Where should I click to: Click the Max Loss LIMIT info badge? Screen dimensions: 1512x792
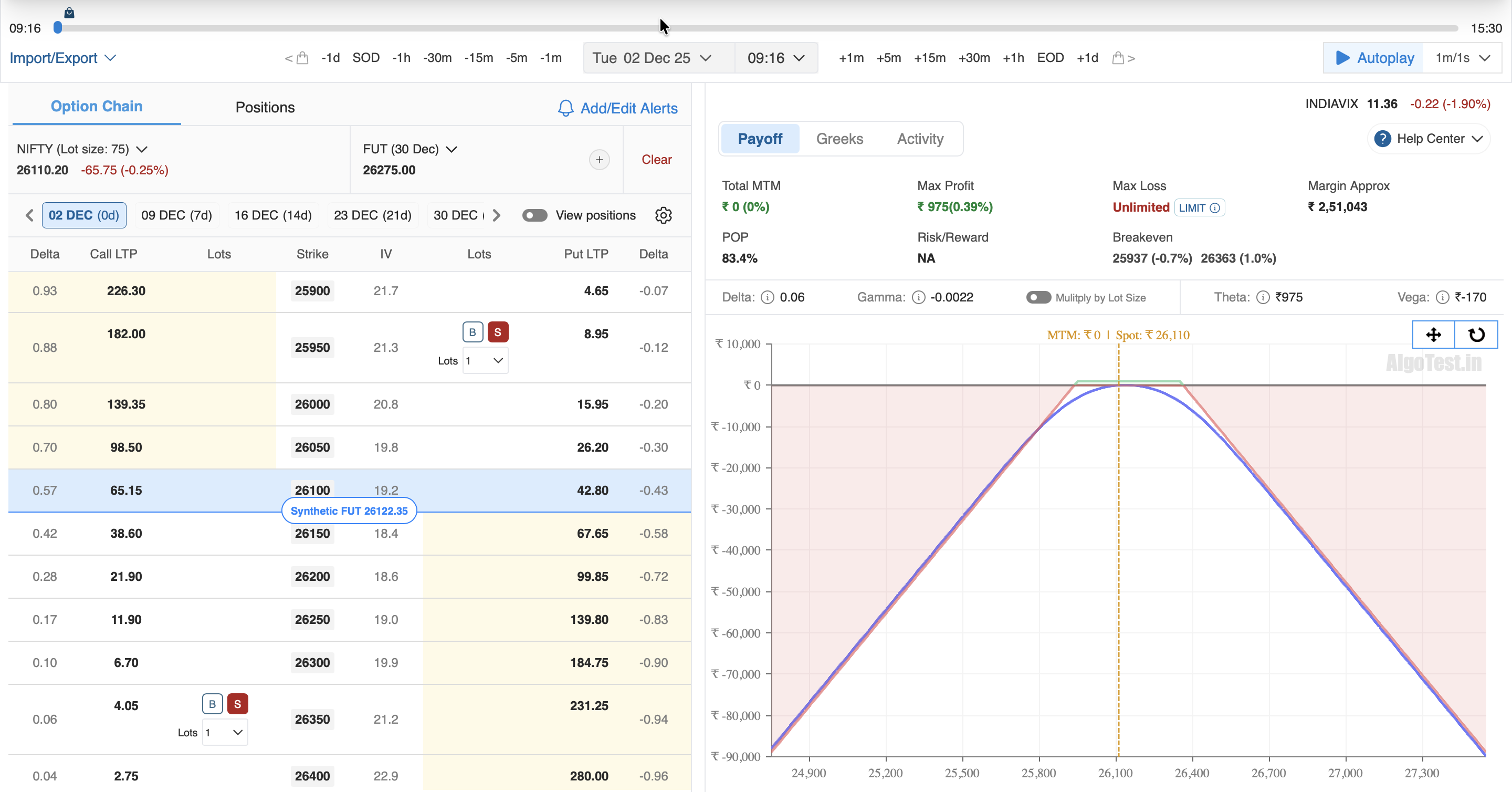(1199, 208)
